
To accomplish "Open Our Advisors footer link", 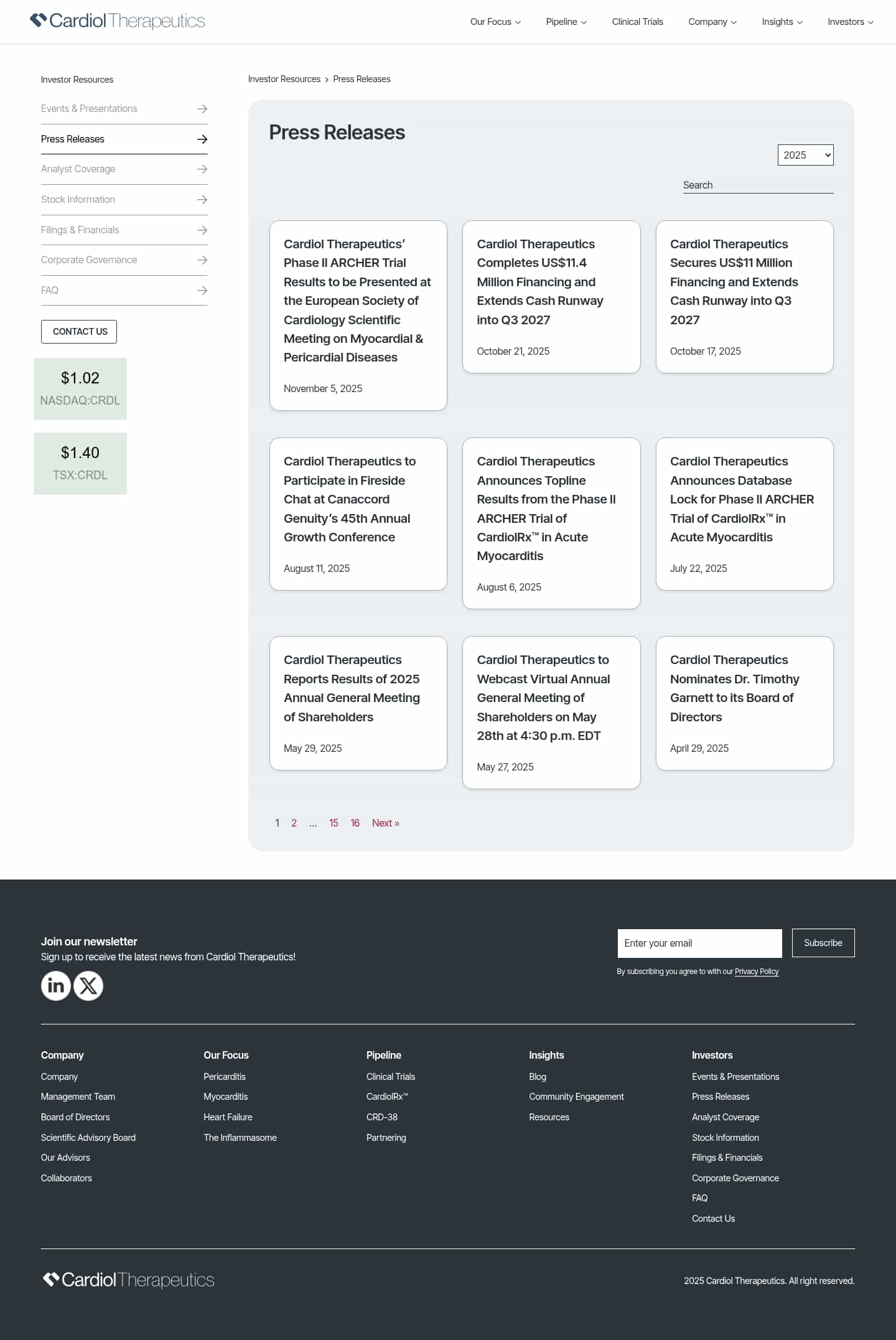I will (65, 1158).
